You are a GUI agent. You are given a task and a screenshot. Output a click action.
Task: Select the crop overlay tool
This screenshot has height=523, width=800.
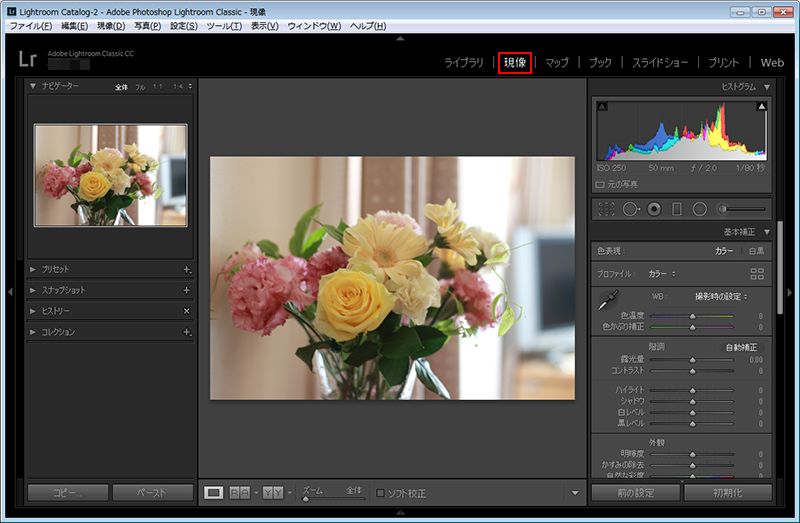click(606, 209)
